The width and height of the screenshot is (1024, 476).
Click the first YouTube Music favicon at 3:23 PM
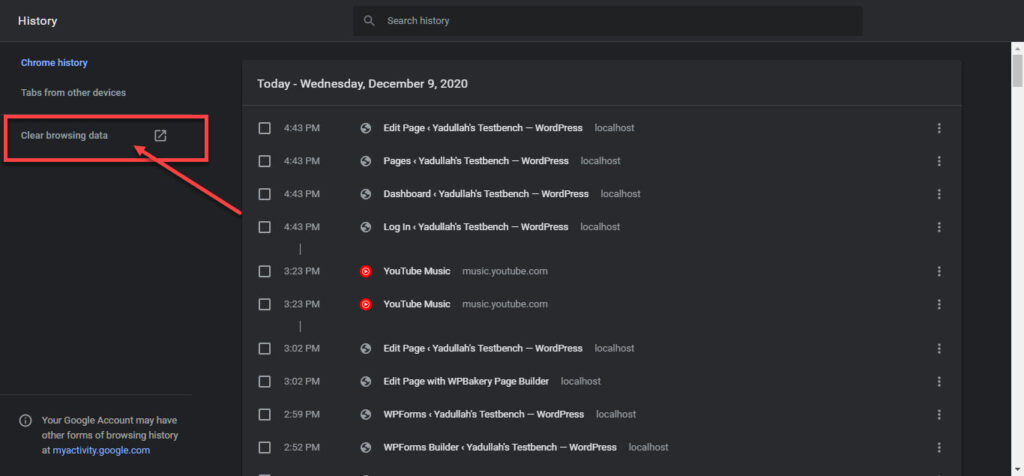(366, 271)
